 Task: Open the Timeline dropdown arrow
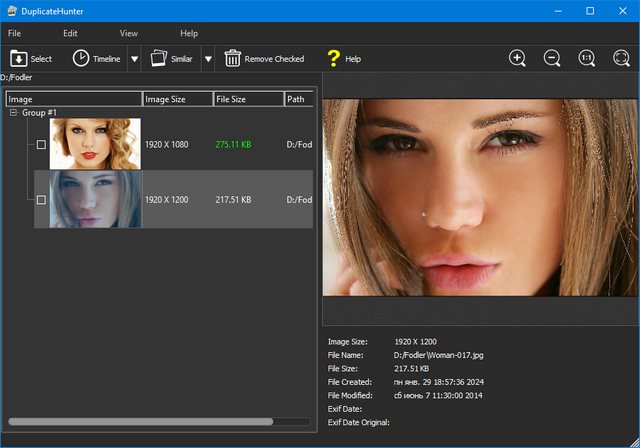134,59
